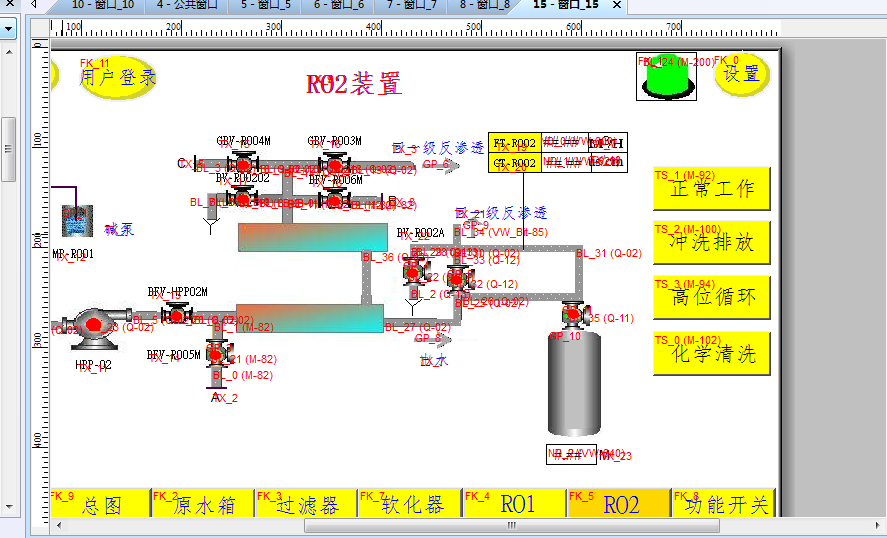Click the 用户登录 button
This screenshot has width=887, height=538.
(118, 77)
